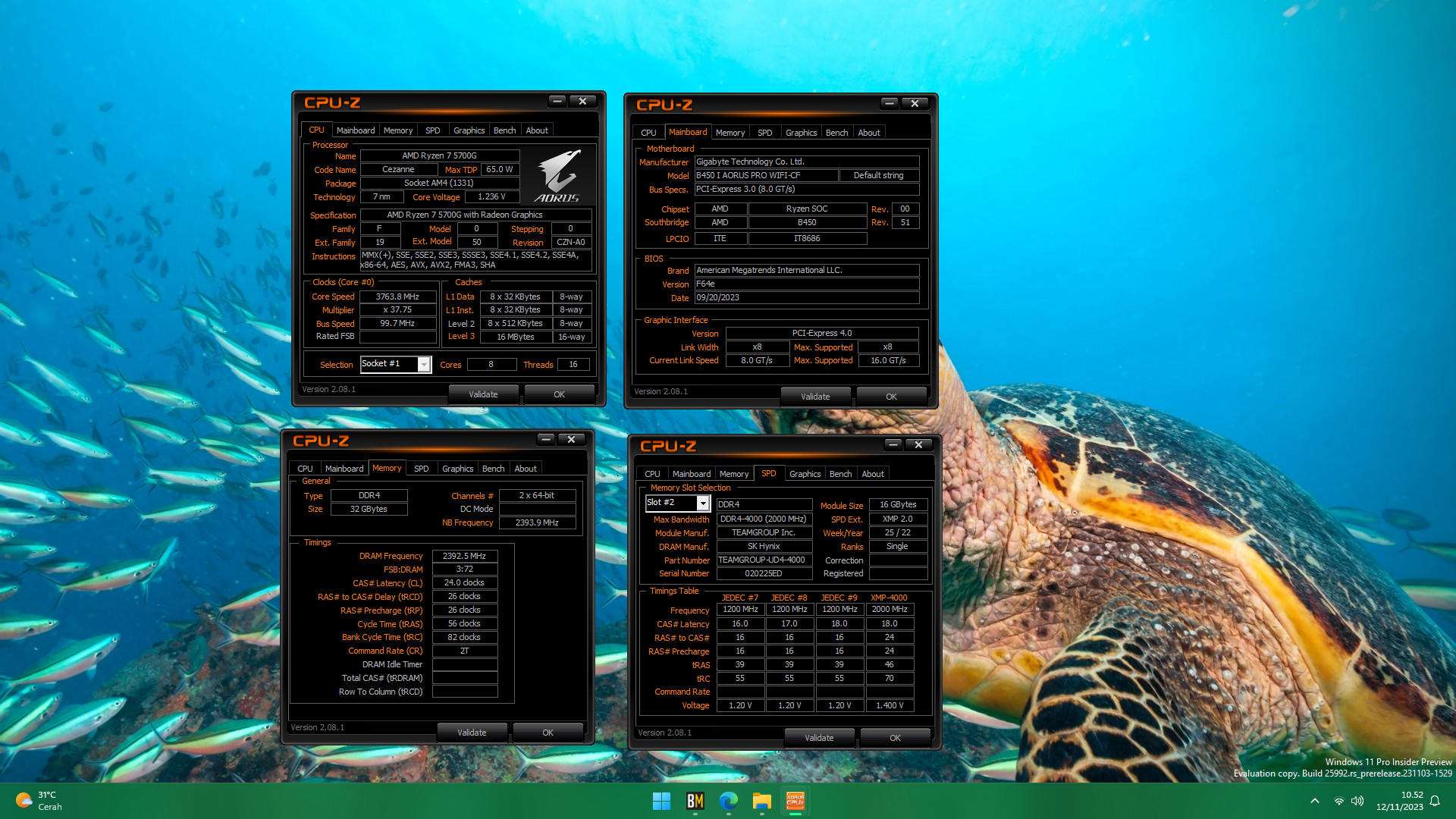Click the CAS# Latency 24.0 clocks value
The width and height of the screenshot is (1456, 819).
click(x=465, y=583)
